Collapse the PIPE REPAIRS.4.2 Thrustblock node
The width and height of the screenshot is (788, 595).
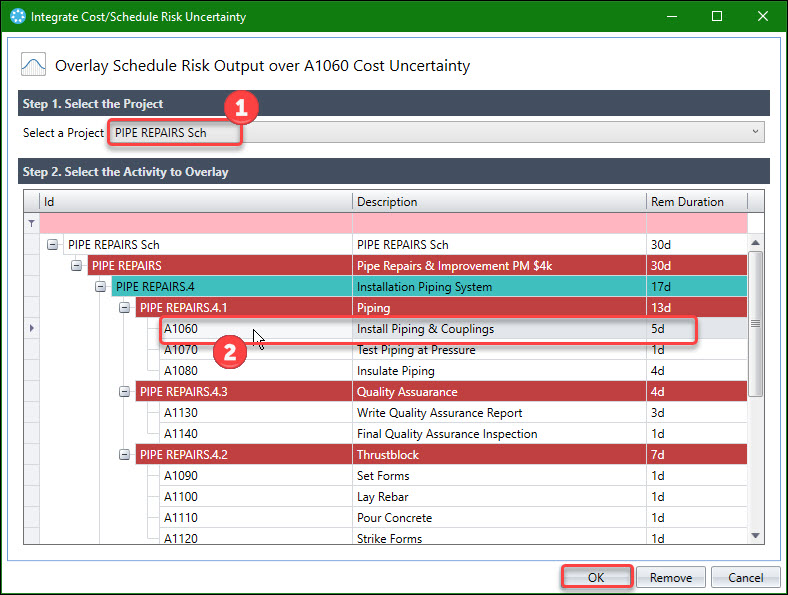click(124, 455)
